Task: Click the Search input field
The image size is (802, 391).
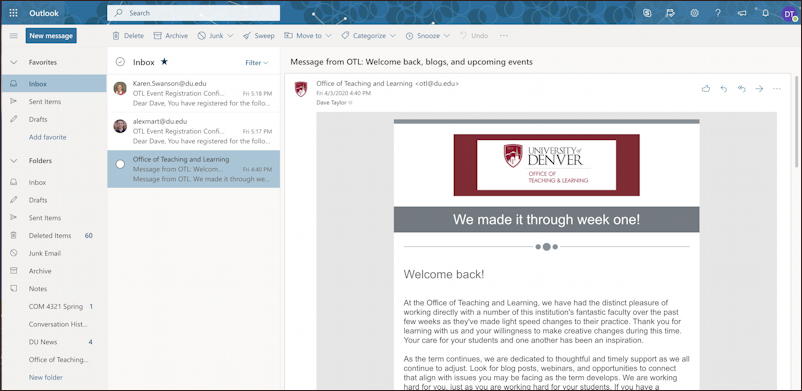Action: point(193,13)
